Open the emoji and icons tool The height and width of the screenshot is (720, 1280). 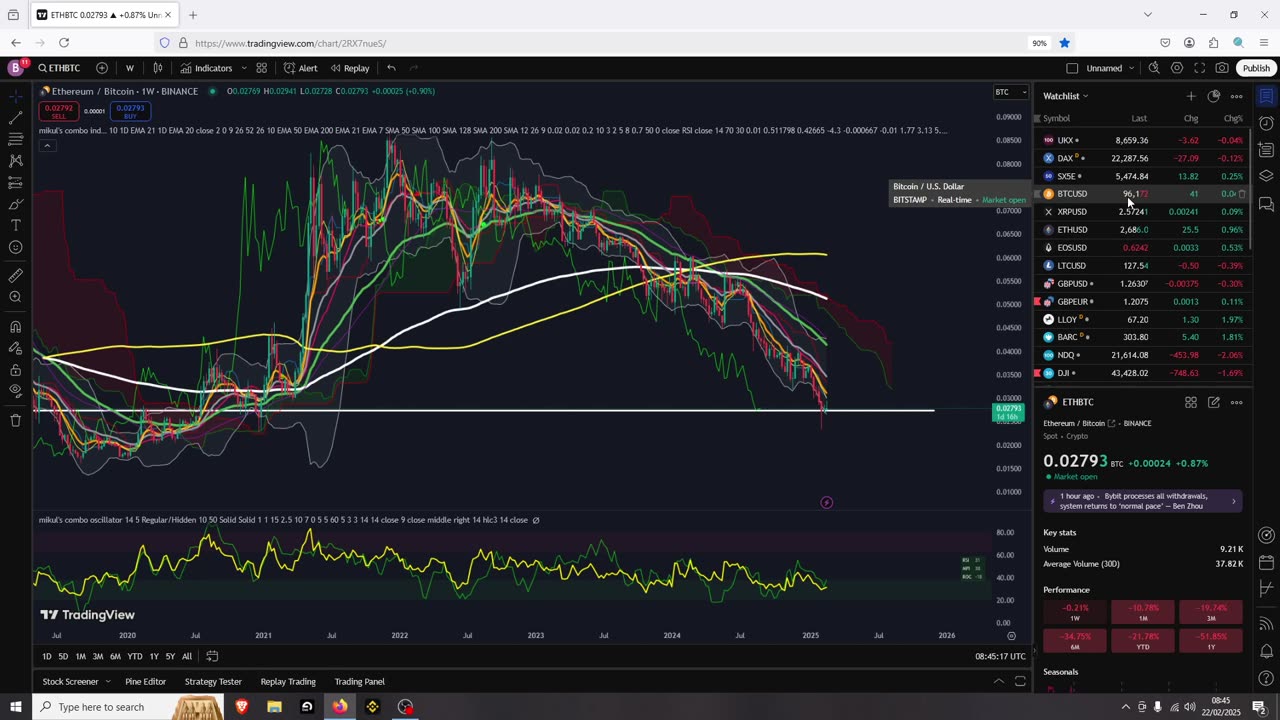(15, 248)
